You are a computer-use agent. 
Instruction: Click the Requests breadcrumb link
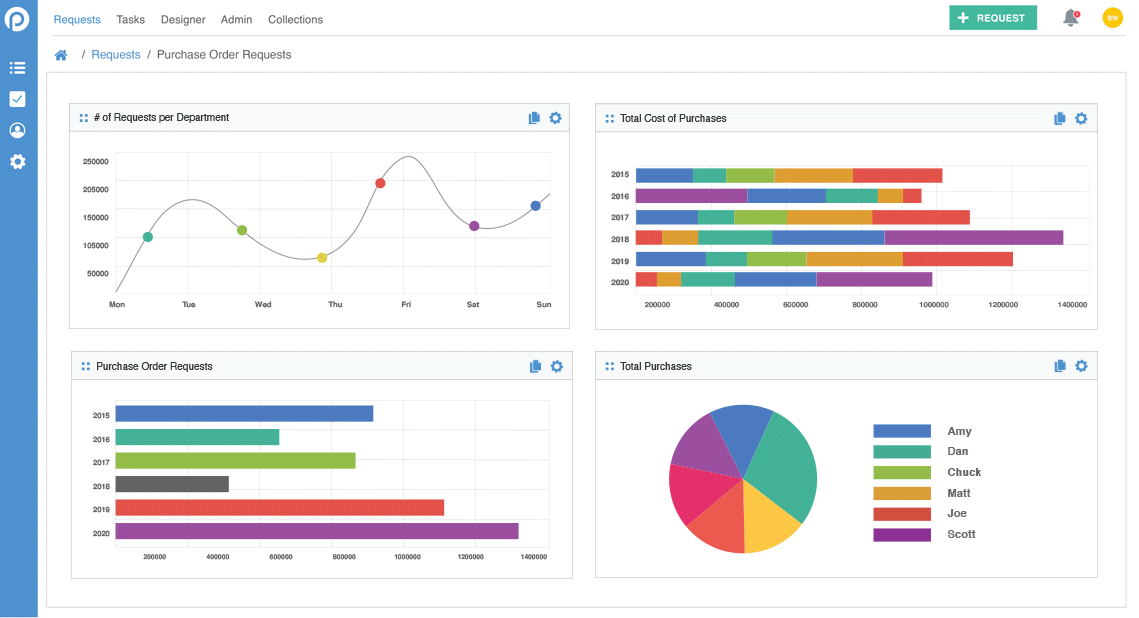(x=116, y=55)
